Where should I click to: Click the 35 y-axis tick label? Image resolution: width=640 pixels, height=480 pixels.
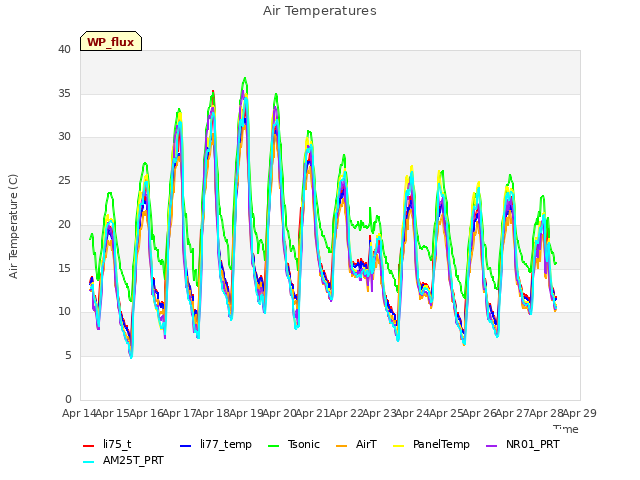tap(64, 93)
